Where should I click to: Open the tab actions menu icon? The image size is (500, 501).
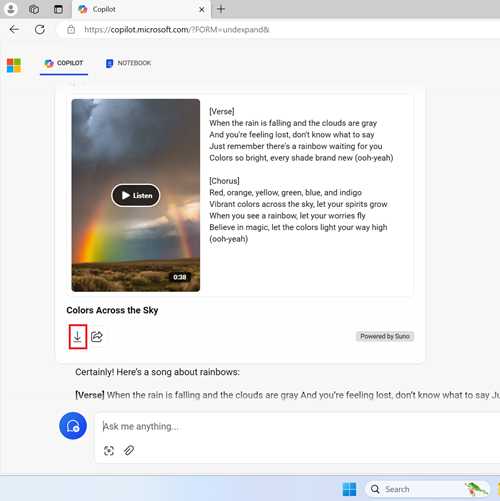click(x=58, y=9)
